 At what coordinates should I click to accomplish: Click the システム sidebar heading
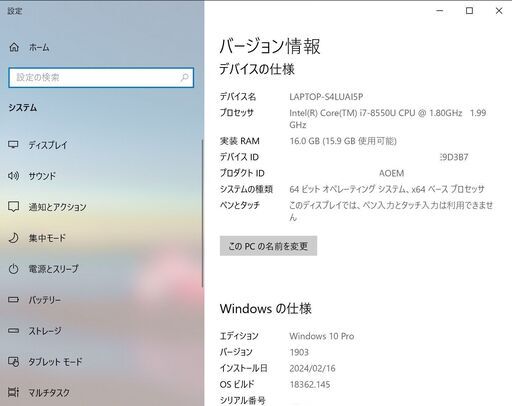[23, 108]
